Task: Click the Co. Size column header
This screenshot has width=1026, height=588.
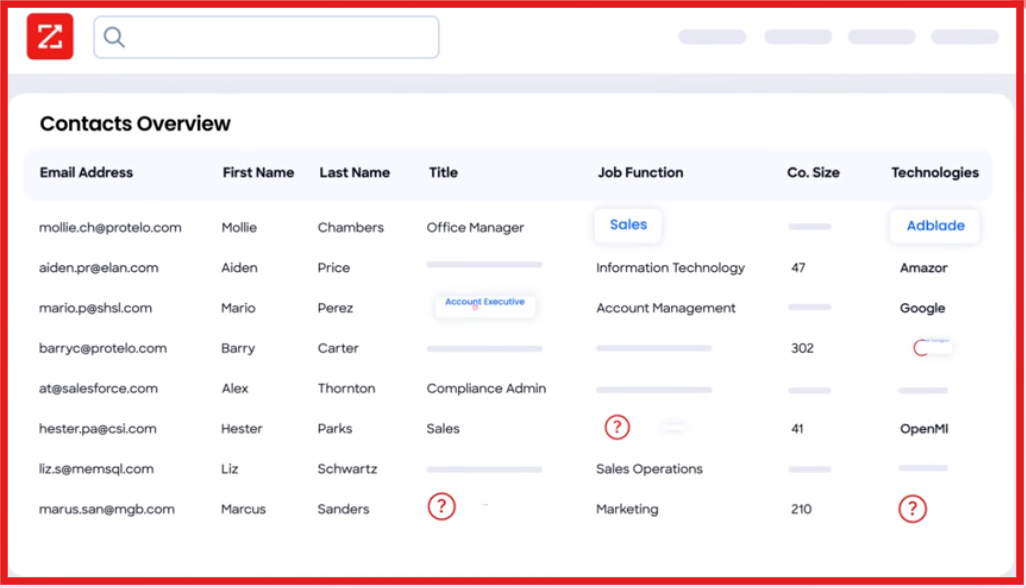Action: [x=813, y=173]
